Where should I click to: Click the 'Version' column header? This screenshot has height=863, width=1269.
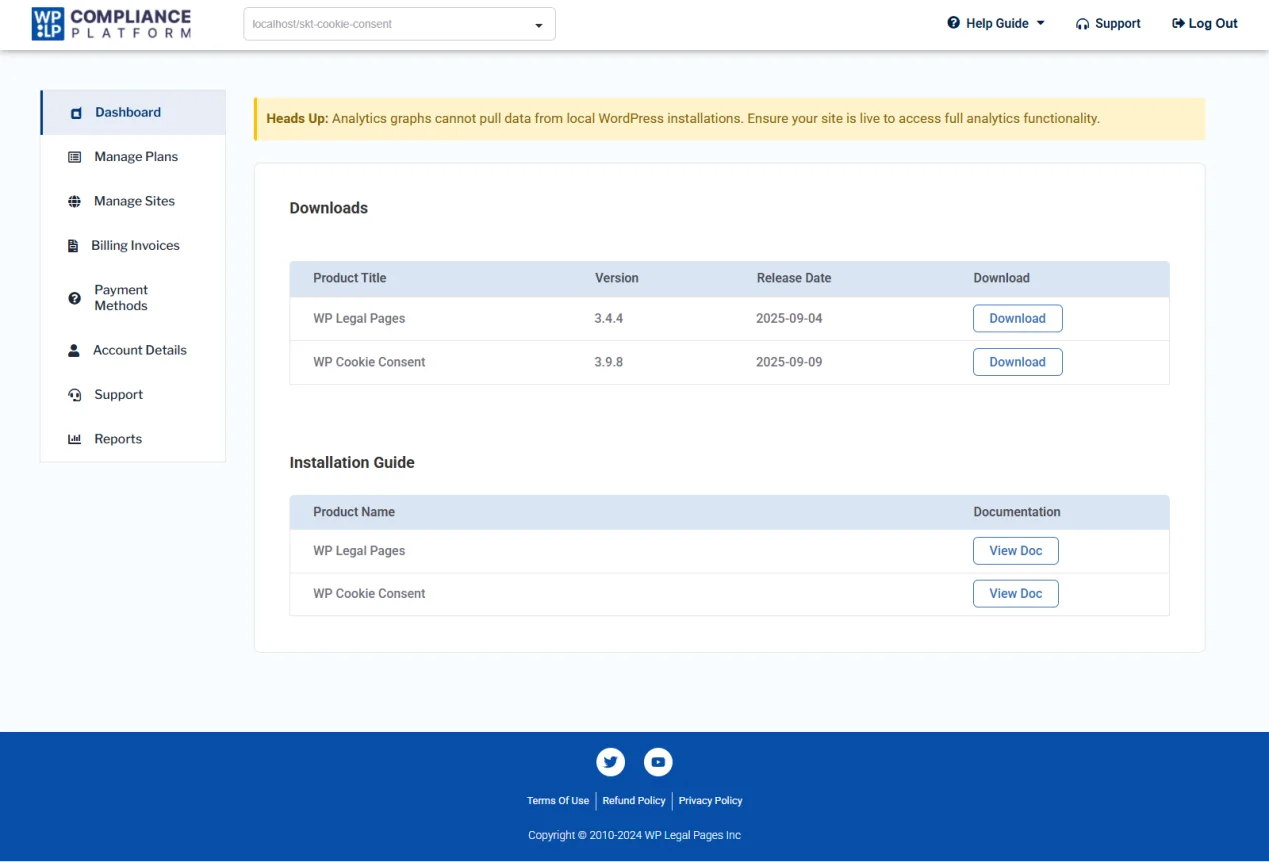coord(616,278)
